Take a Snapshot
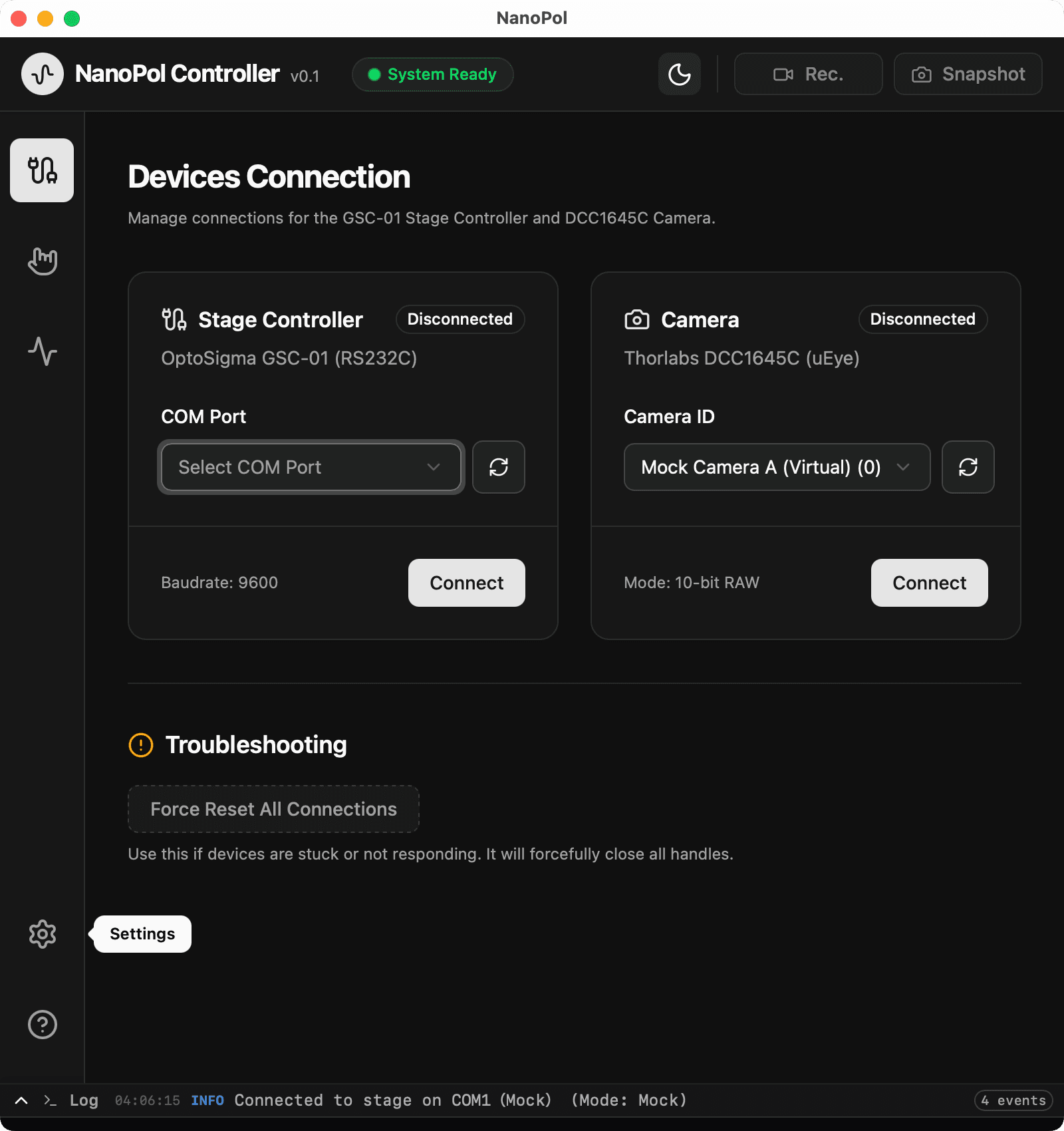The width and height of the screenshot is (1064, 1131). (x=968, y=74)
